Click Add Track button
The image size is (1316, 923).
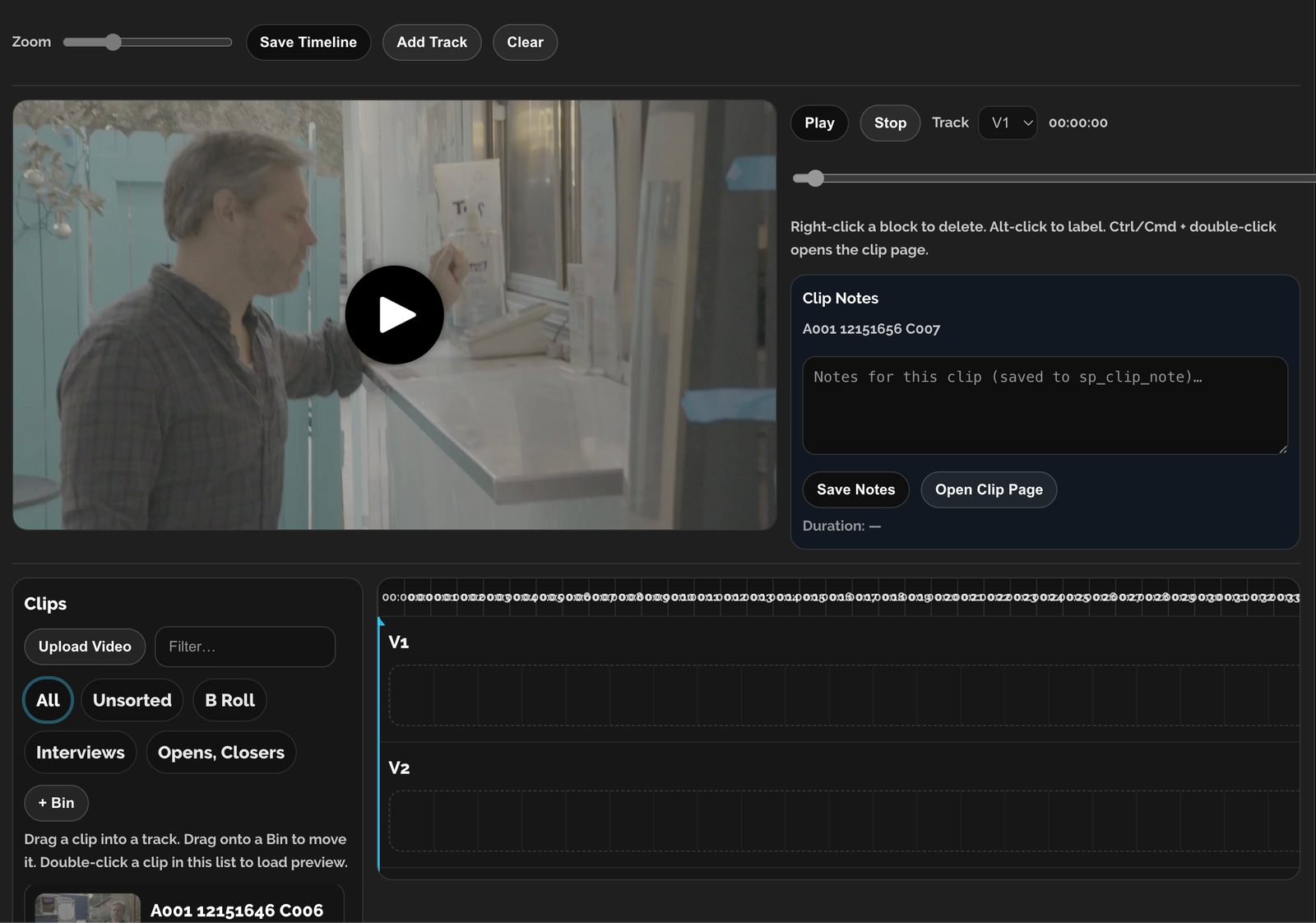(x=431, y=43)
